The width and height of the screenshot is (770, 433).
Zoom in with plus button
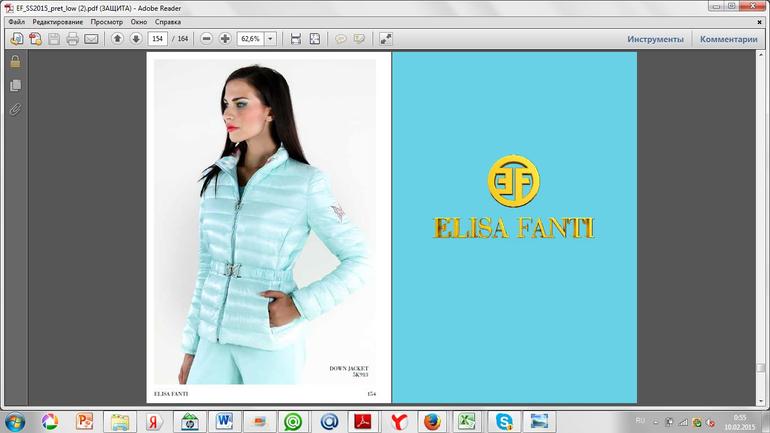tap(225, 38)
